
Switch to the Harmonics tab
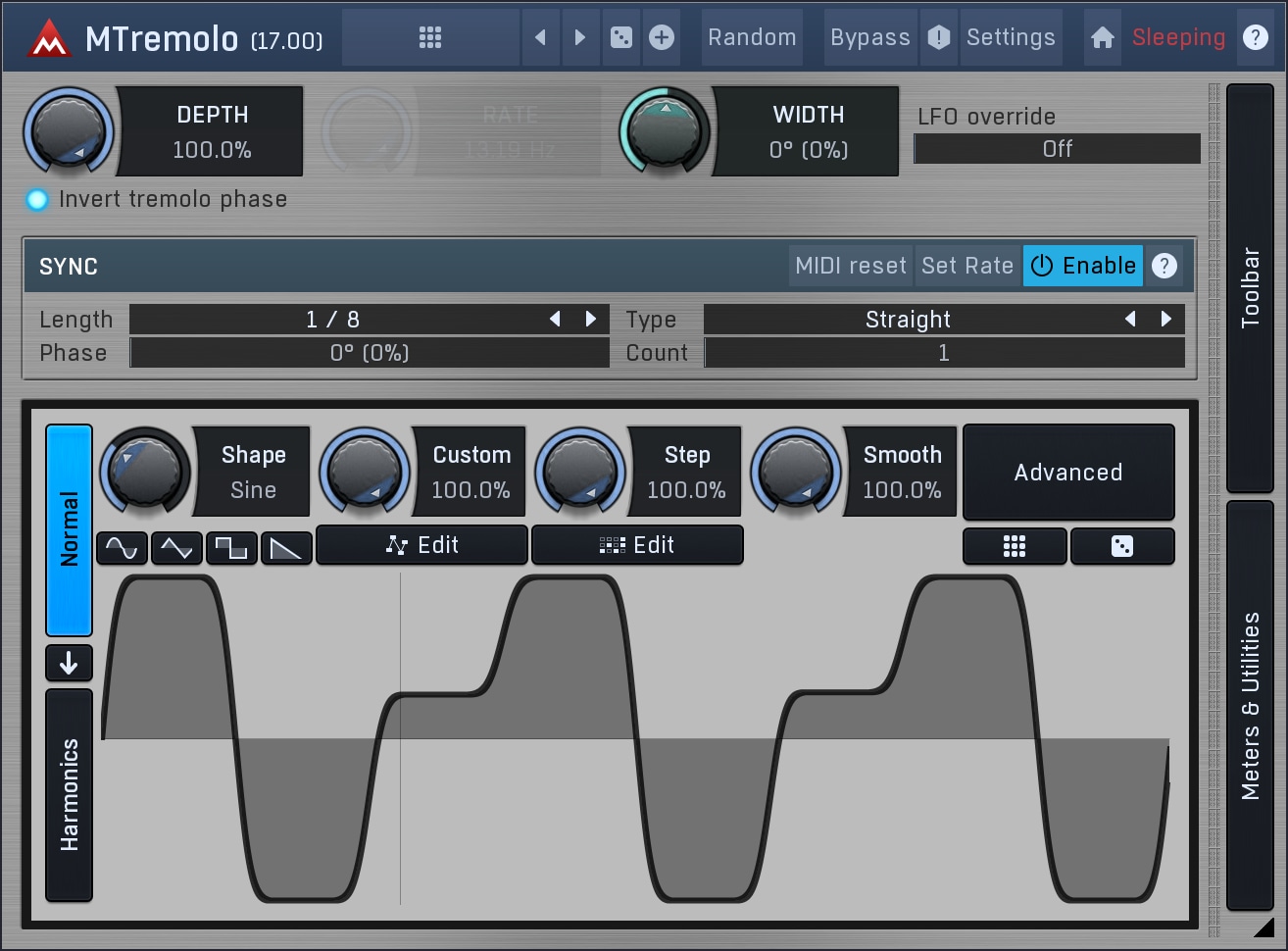point(69,794)
